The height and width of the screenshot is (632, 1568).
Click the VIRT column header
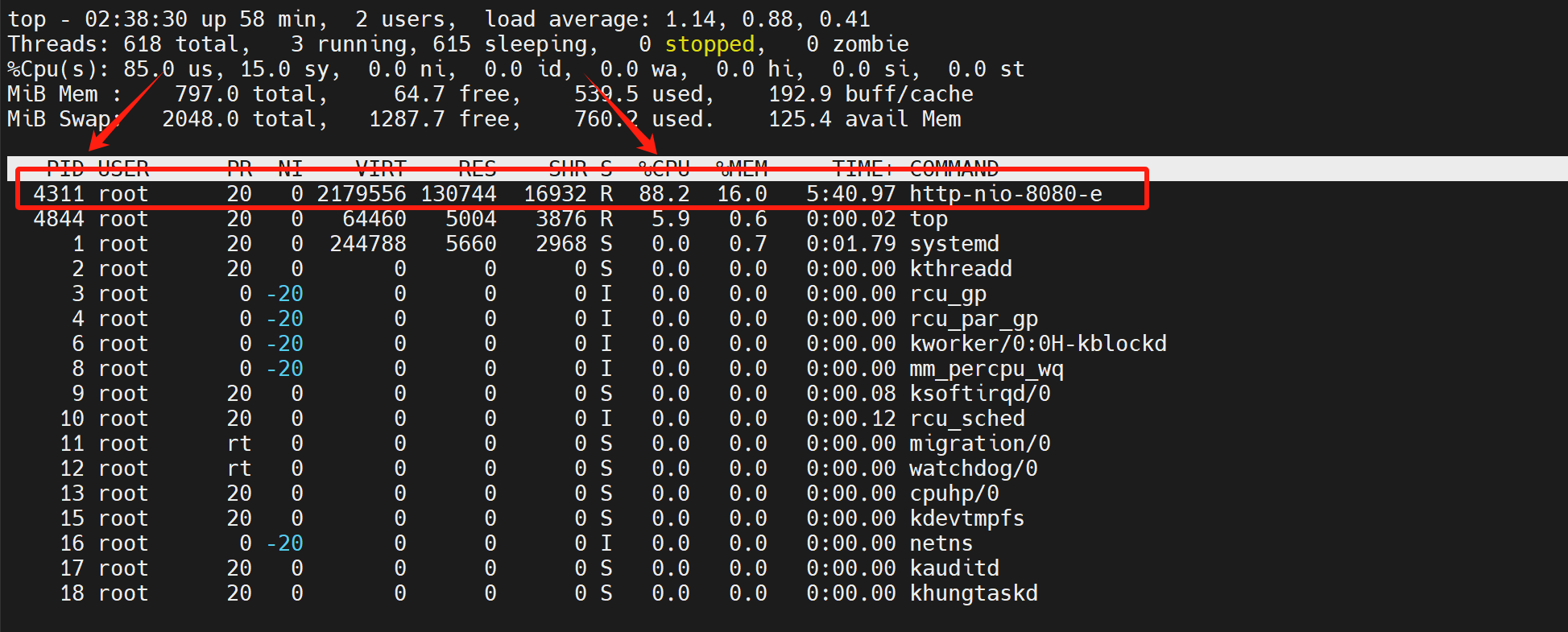(x=381, y=168)
